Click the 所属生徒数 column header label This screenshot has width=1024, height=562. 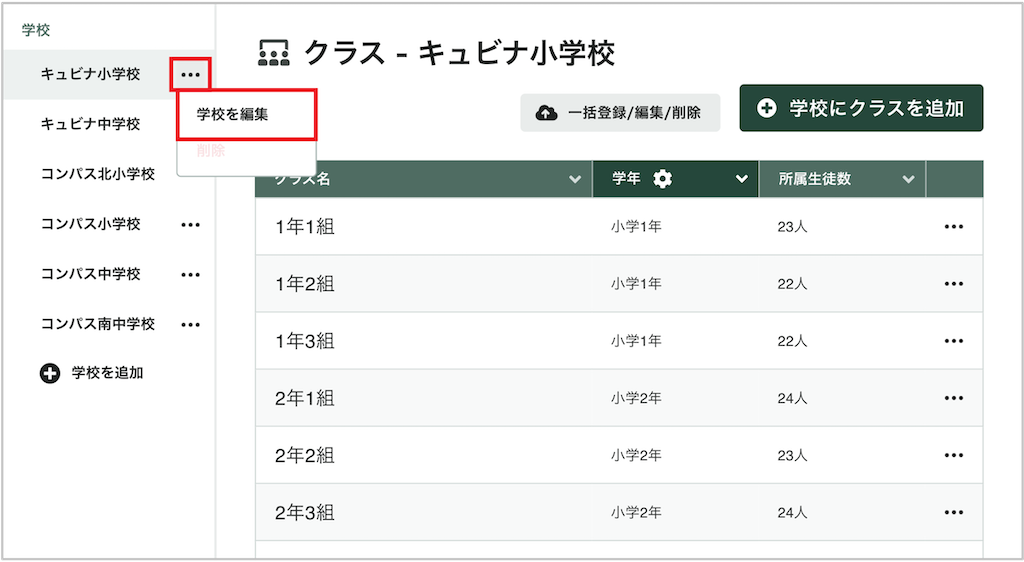coord(814,179)
